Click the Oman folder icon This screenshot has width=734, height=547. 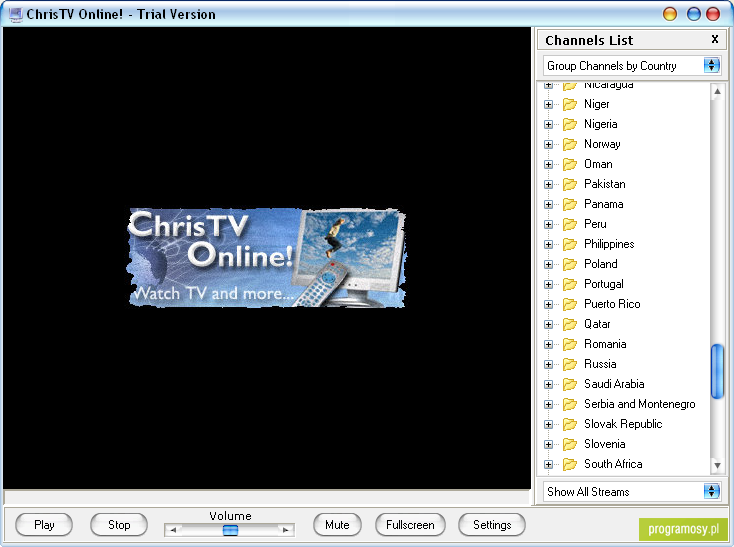point(570,164)
